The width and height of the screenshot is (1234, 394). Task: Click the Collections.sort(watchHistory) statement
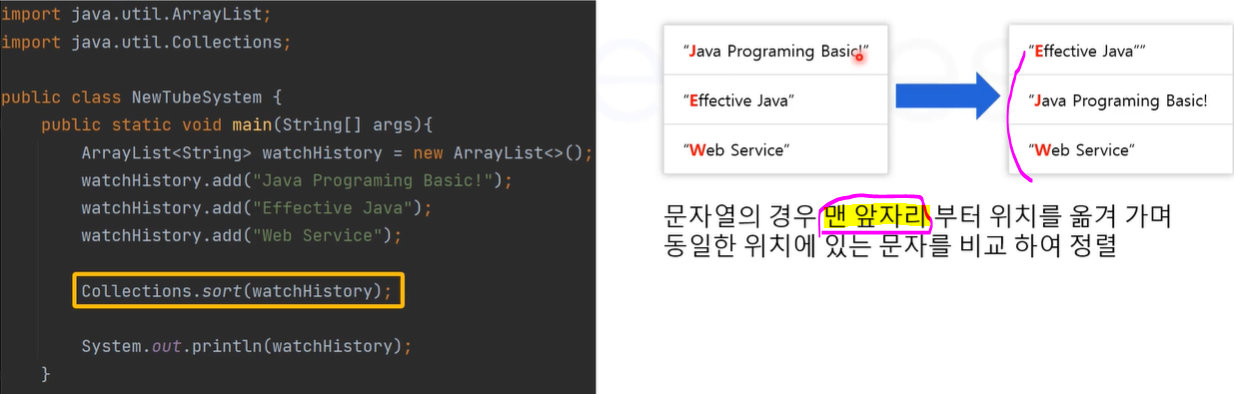coord(238,291)
